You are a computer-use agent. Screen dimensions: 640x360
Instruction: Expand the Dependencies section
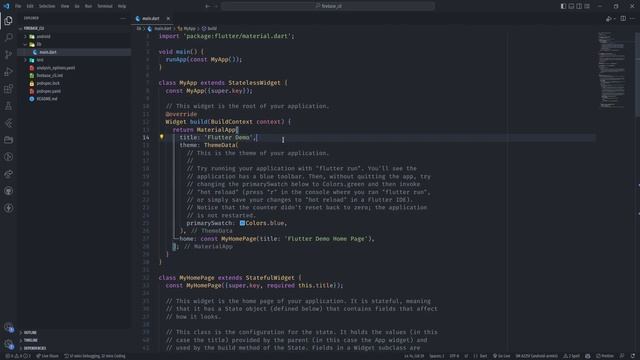coord(73,348)
